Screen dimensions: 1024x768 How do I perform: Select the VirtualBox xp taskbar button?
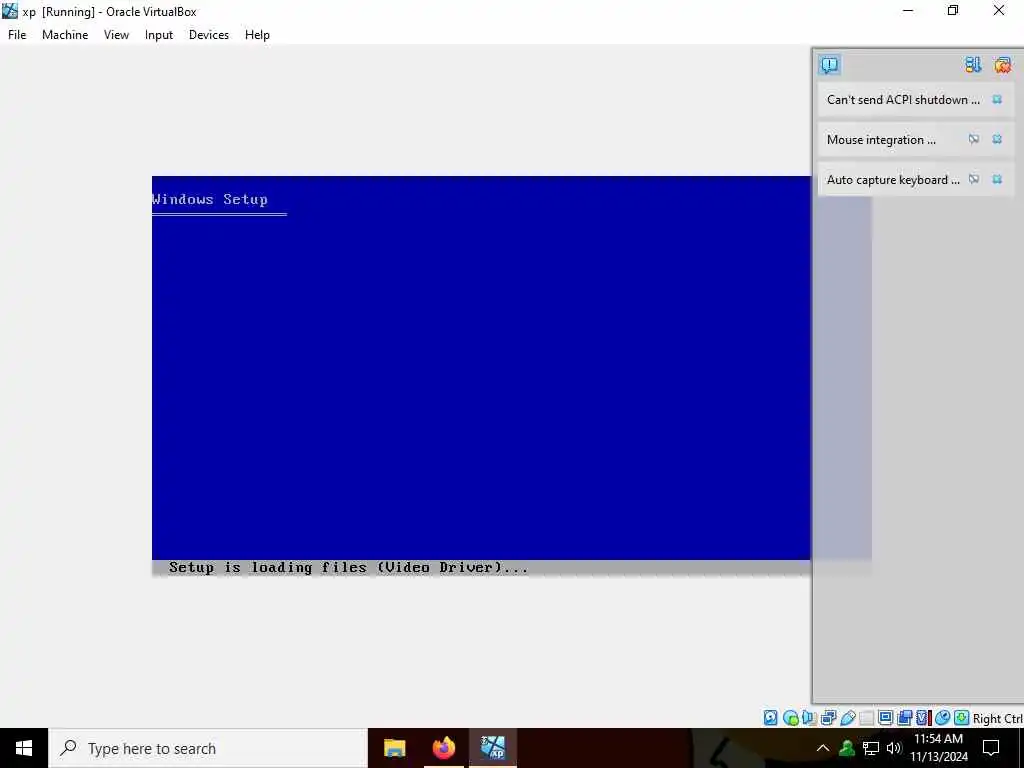point(493,748)
